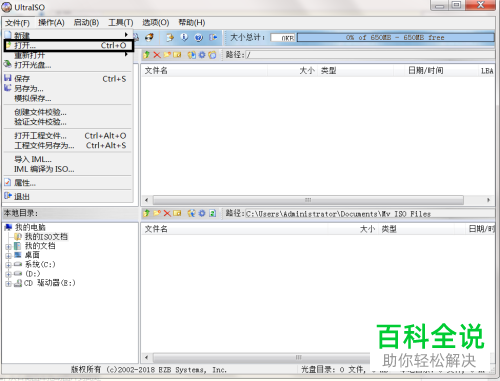Click gear settings icon in ISO pane toolbar

(202, 55)
